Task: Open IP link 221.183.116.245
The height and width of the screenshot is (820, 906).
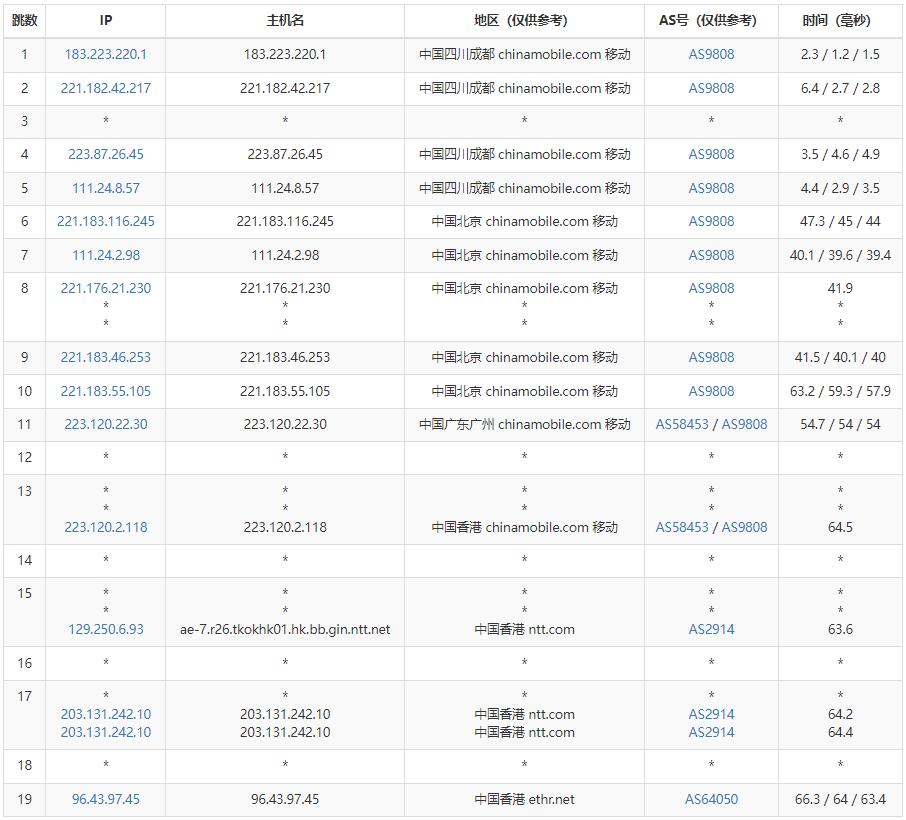Action: pos(106,221)
